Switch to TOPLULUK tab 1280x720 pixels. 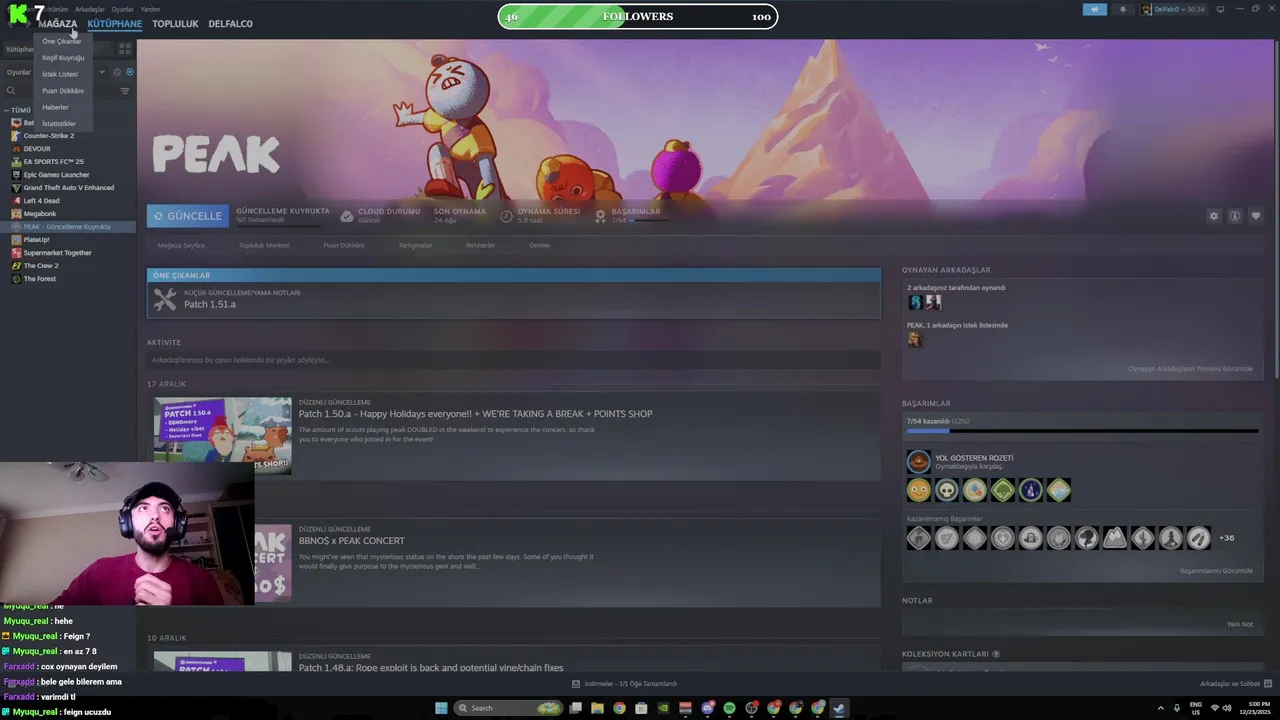click(x=175, y=23)
